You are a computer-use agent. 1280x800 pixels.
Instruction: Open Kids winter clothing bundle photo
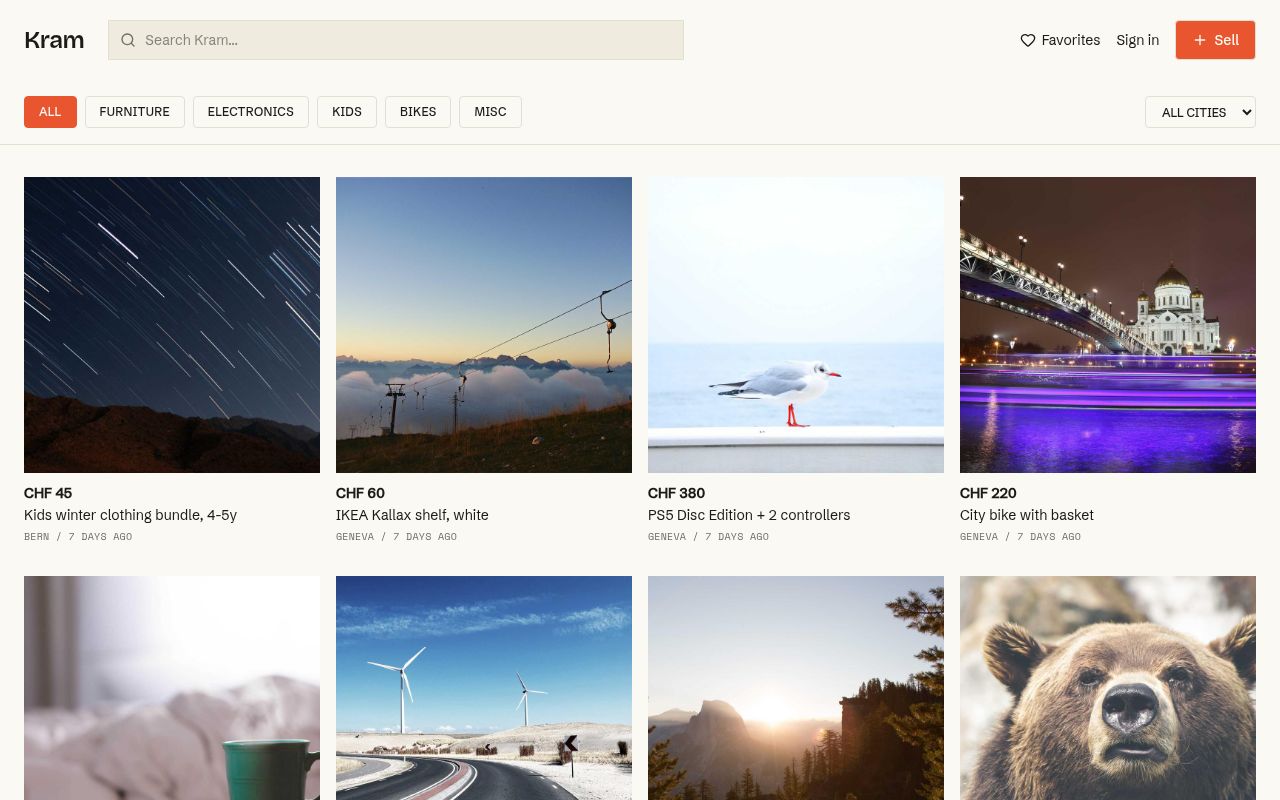(x=172, y=325)
